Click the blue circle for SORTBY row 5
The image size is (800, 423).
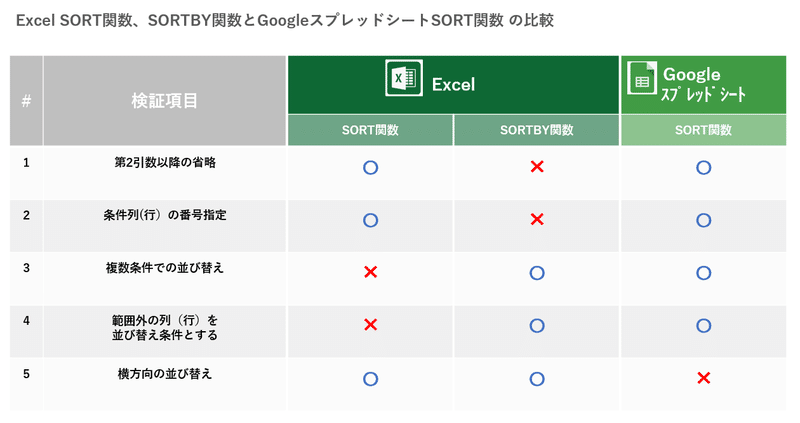[x=537, y=379]
